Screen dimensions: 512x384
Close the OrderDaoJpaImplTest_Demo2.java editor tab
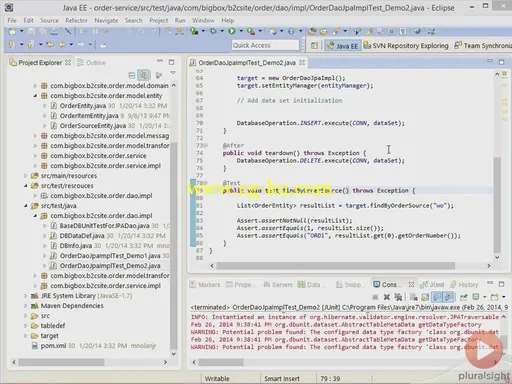click(x=302, y=62)
